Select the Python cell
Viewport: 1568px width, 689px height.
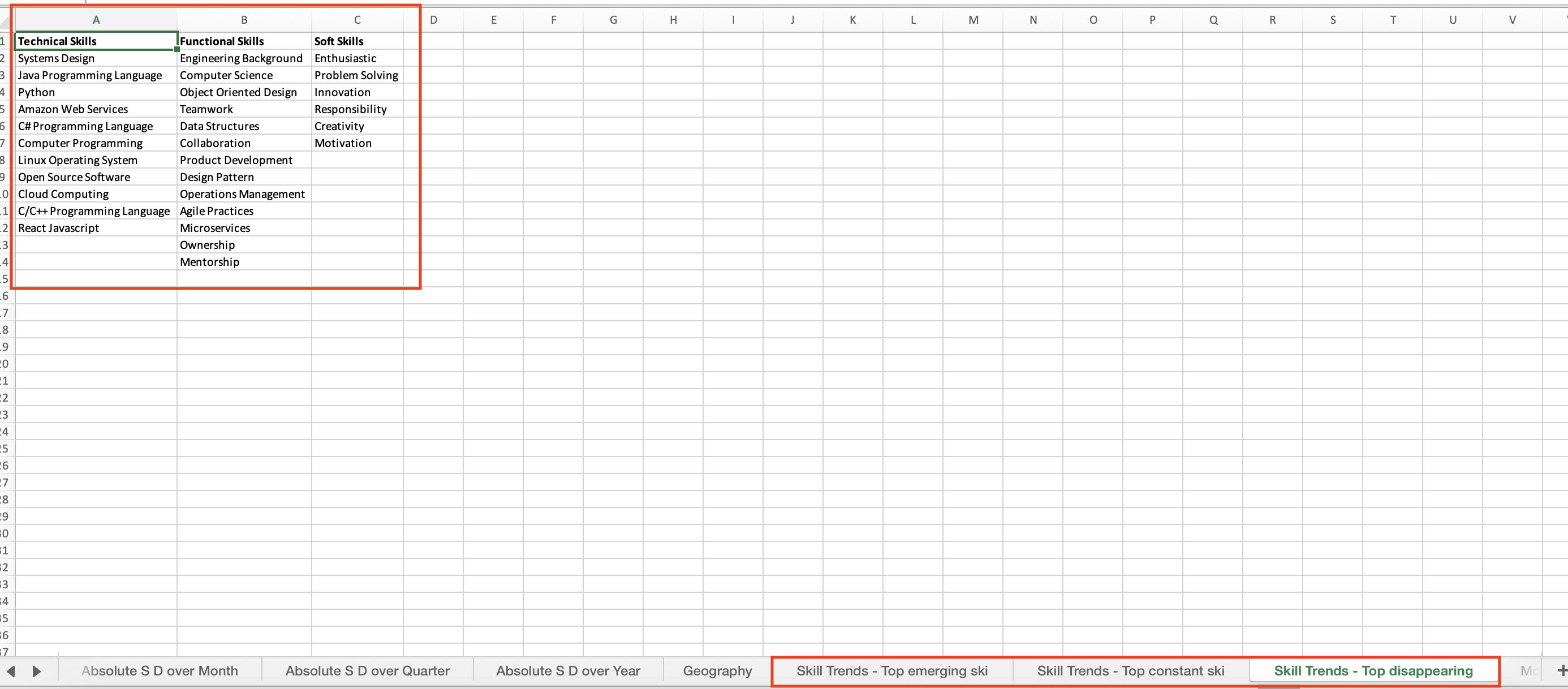click(x=96, y=92)
